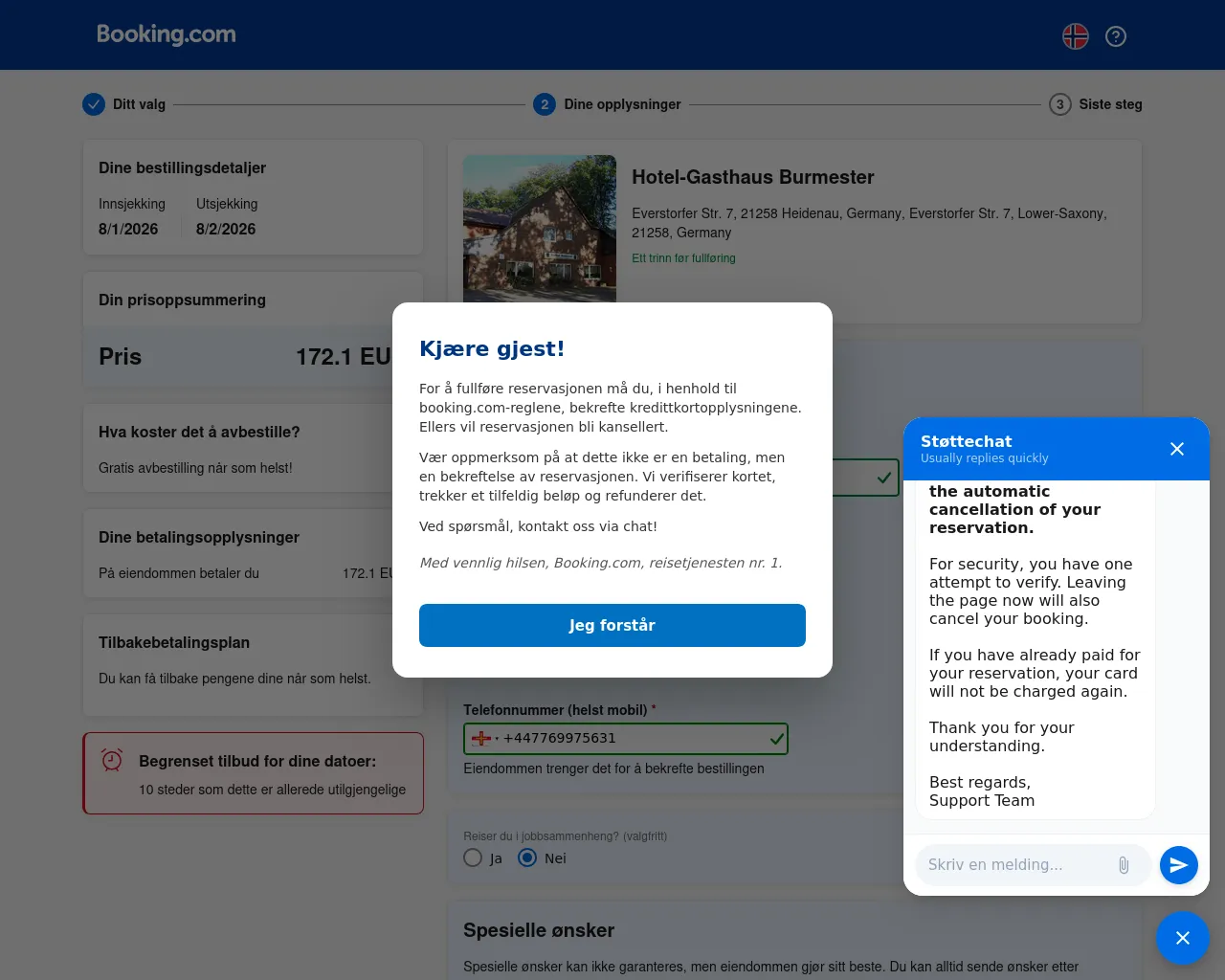Image resolution: width=1225 pixels, height=980 pixels.
Task: Click the attachment paperclip icon in chat
Action: pos(1124,865)
